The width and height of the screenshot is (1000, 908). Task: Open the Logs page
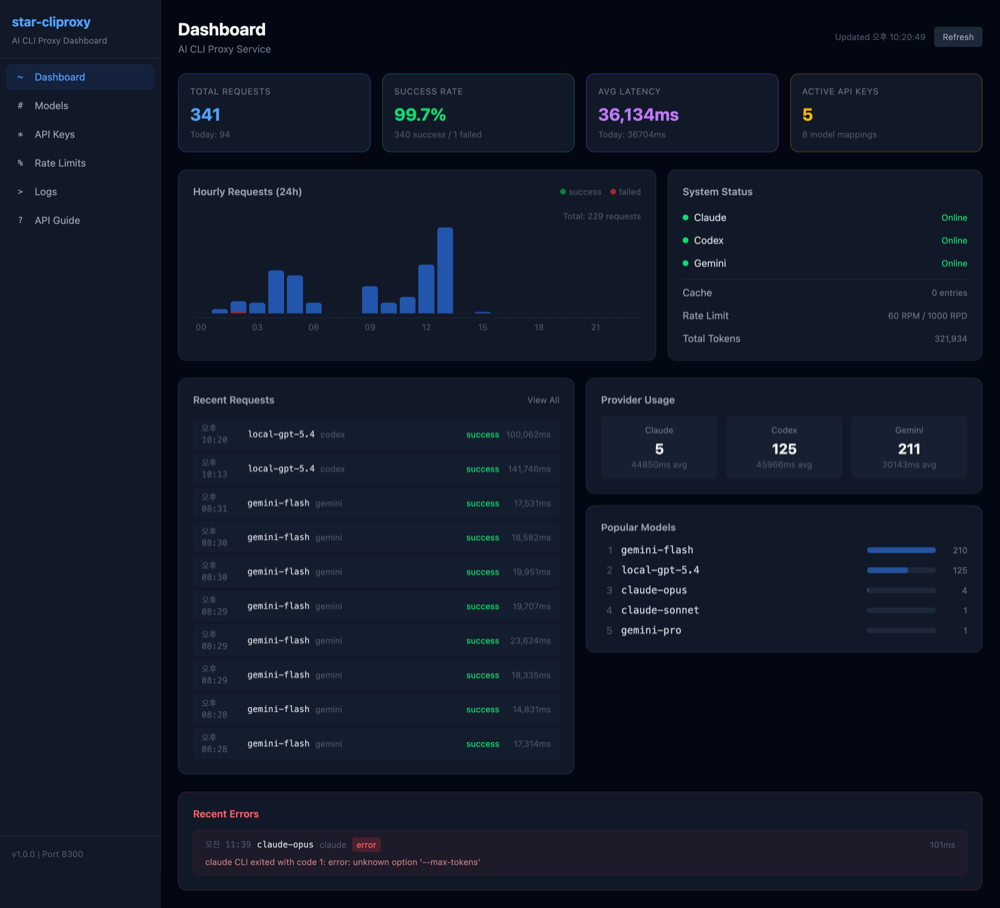[x=80, y=192]
